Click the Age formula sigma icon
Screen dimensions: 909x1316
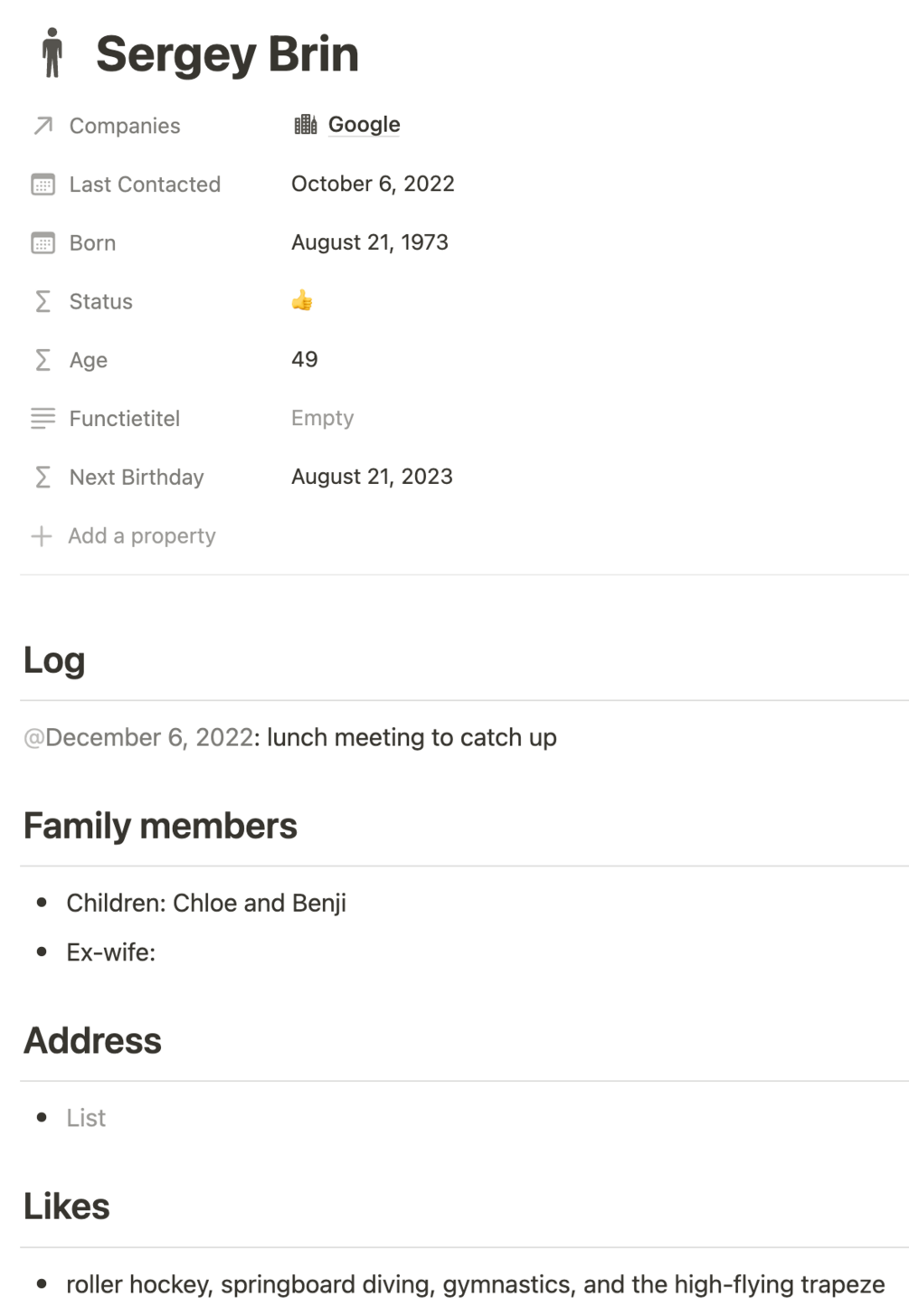[x=43, y=360]
